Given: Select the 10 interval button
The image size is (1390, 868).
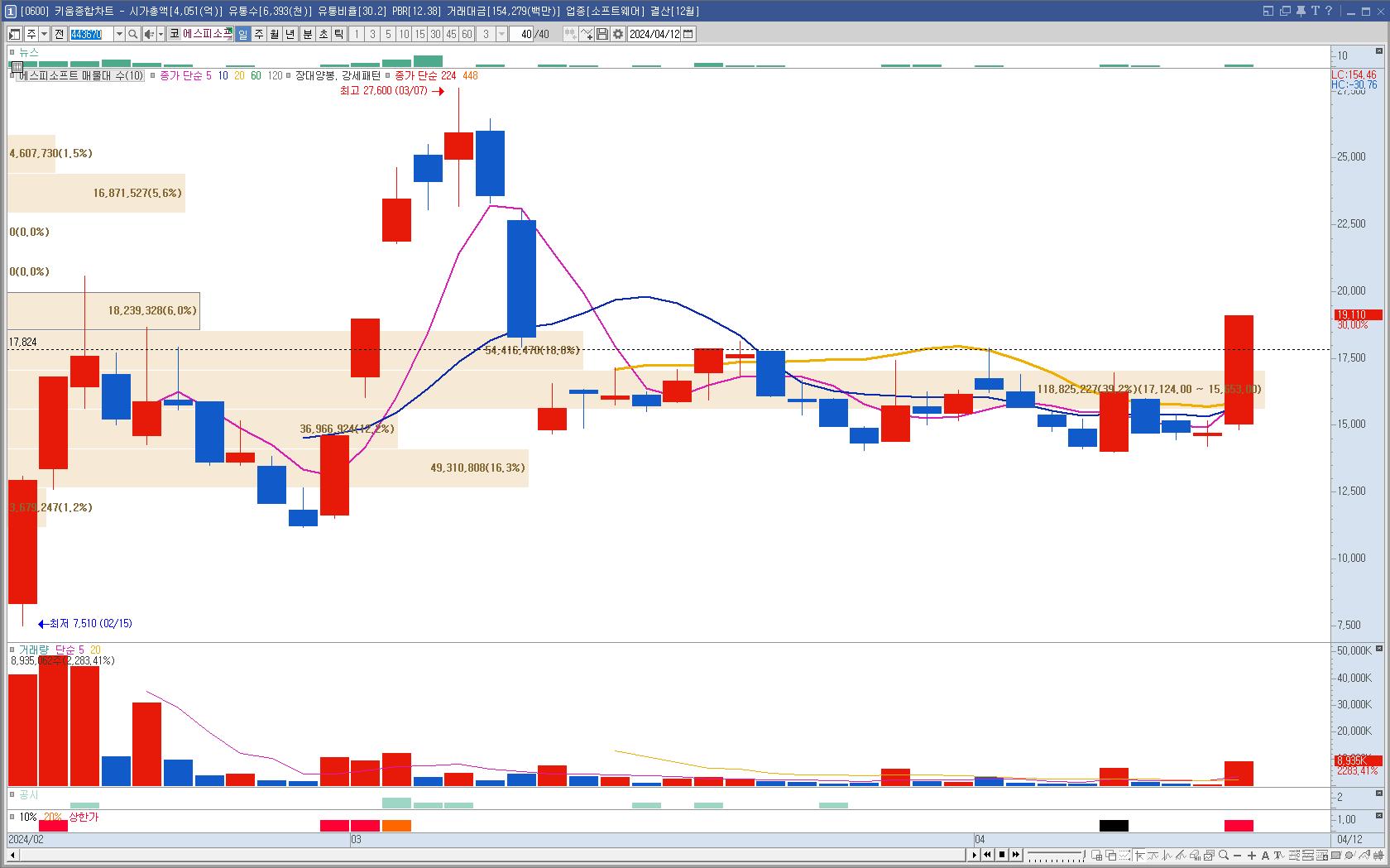Looking at the screenshot, I should [x=404, y=34].
